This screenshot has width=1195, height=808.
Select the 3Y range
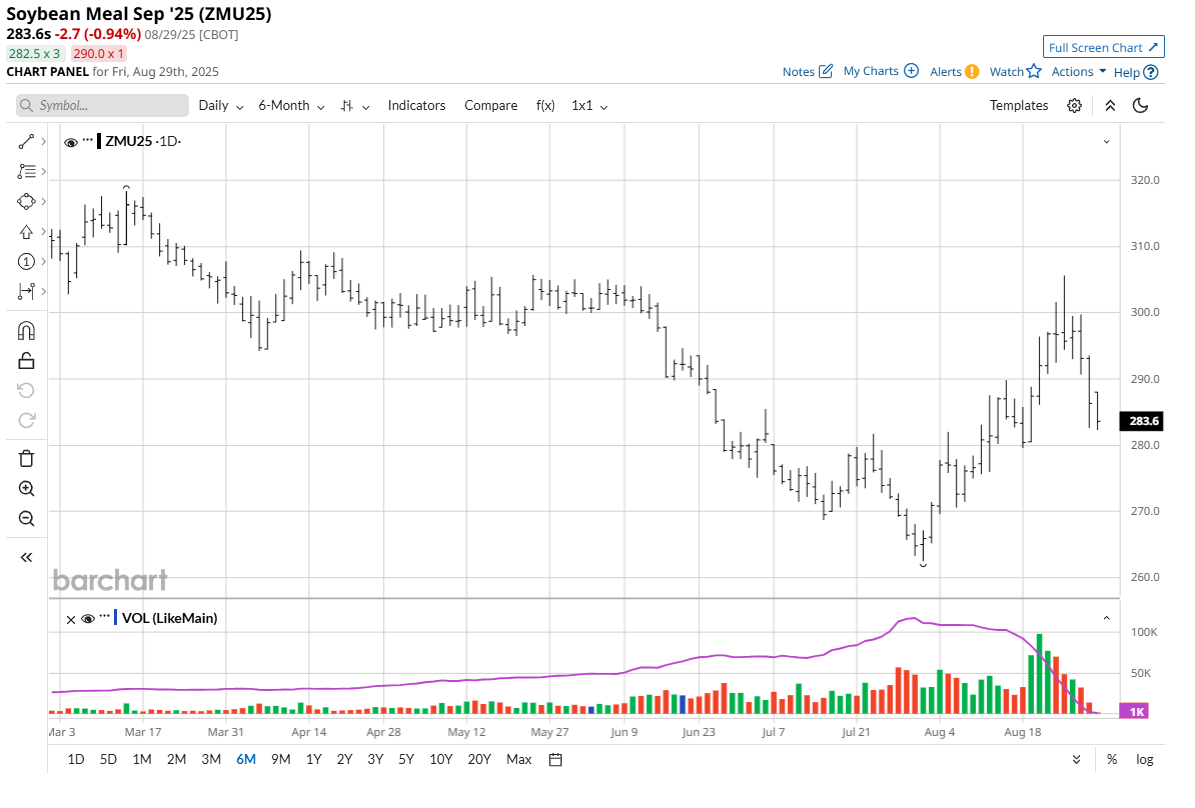pos(375,760)
